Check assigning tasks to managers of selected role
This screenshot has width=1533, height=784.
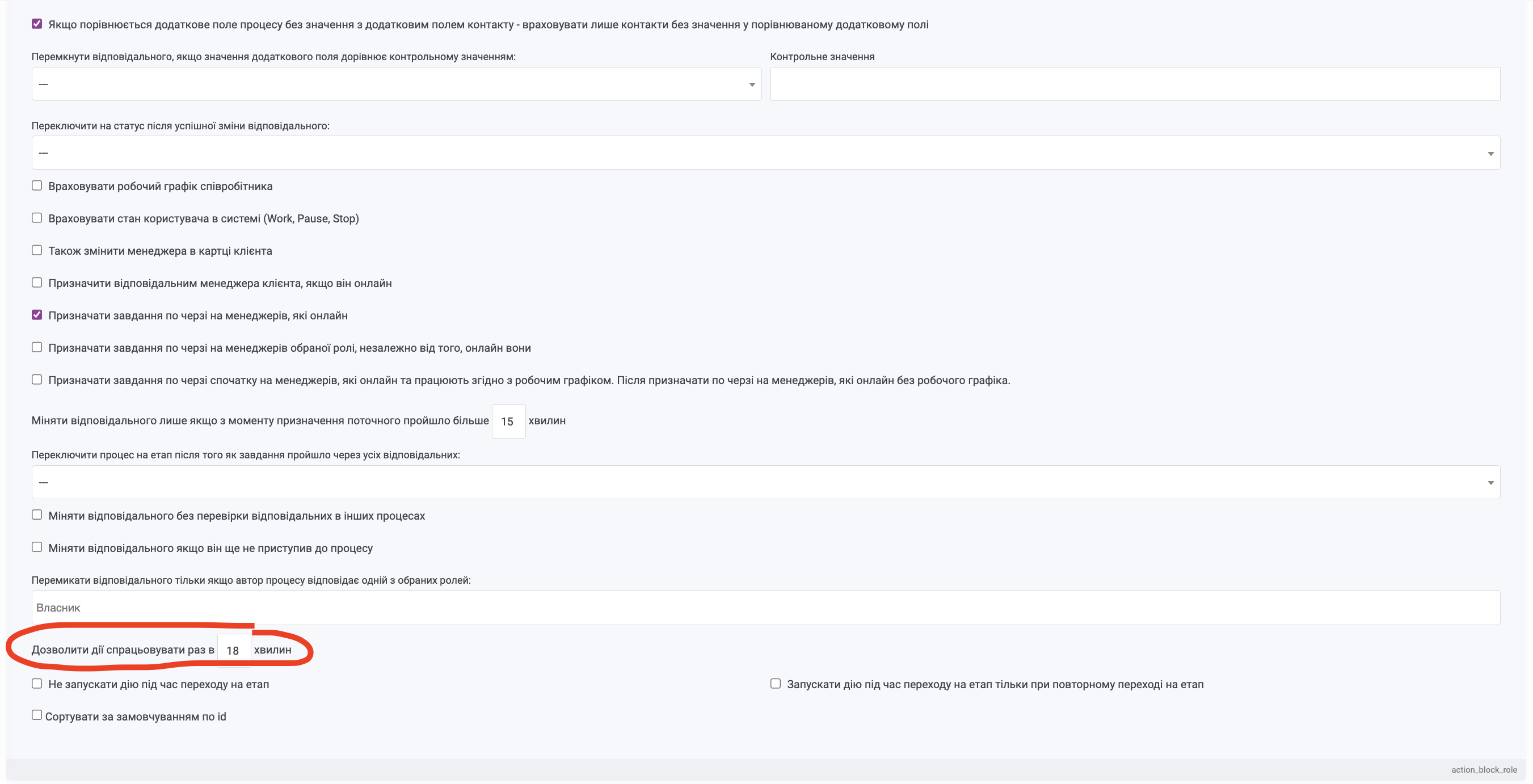[37, 347]
